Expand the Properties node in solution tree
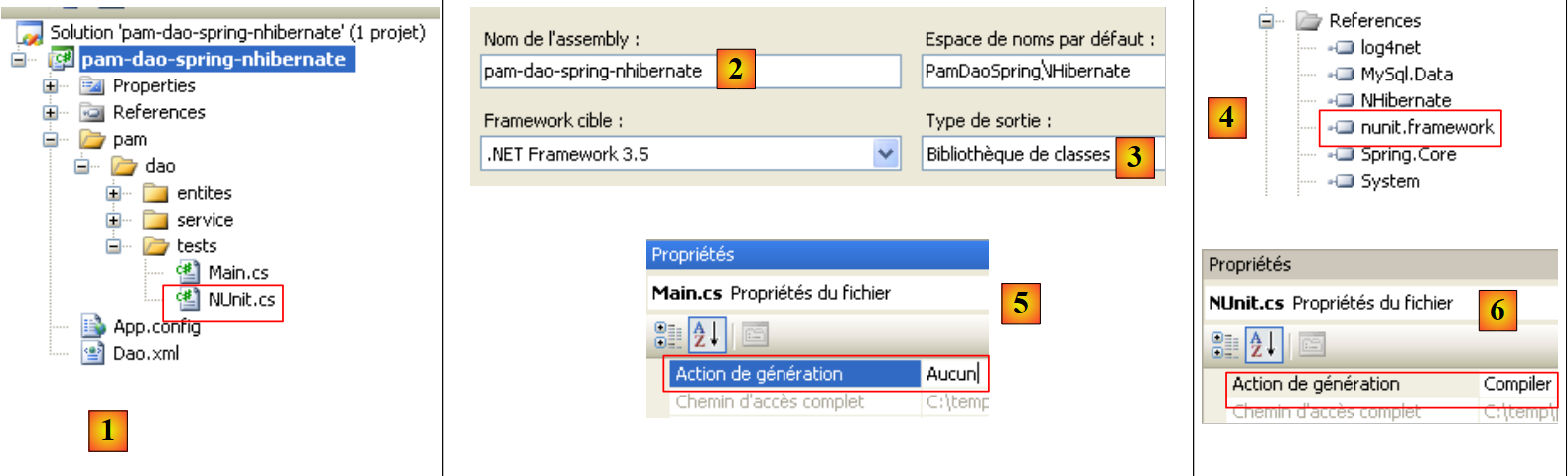 [x=50, y=86]
